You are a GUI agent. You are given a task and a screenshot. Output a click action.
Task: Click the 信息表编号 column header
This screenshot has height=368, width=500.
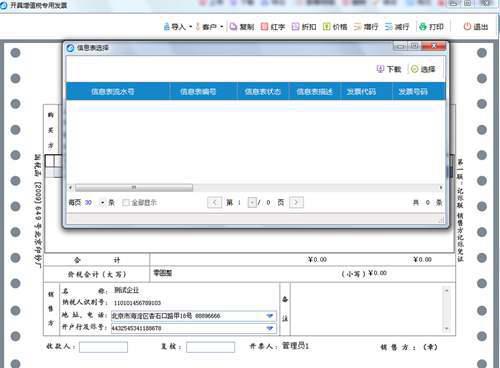point(204,91)
